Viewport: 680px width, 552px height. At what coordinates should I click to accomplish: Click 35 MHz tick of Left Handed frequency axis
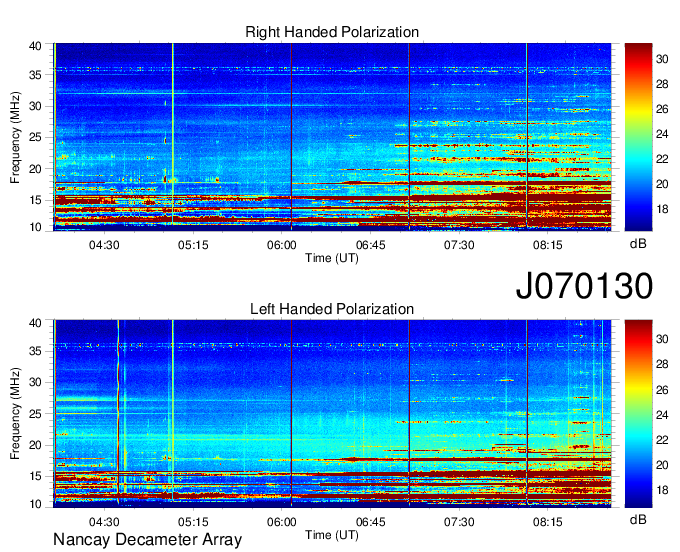[x=35, y=351]
